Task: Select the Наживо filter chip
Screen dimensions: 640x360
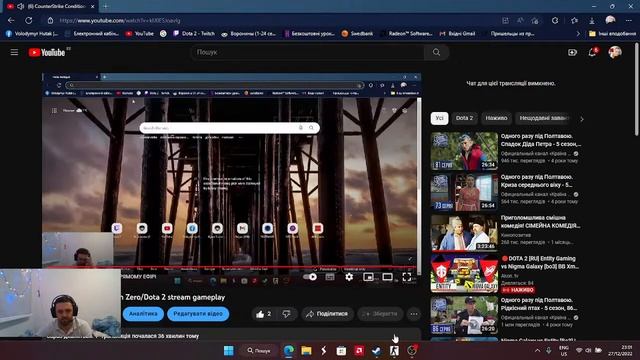Action: pyautogui.click(x=496, y=118)
